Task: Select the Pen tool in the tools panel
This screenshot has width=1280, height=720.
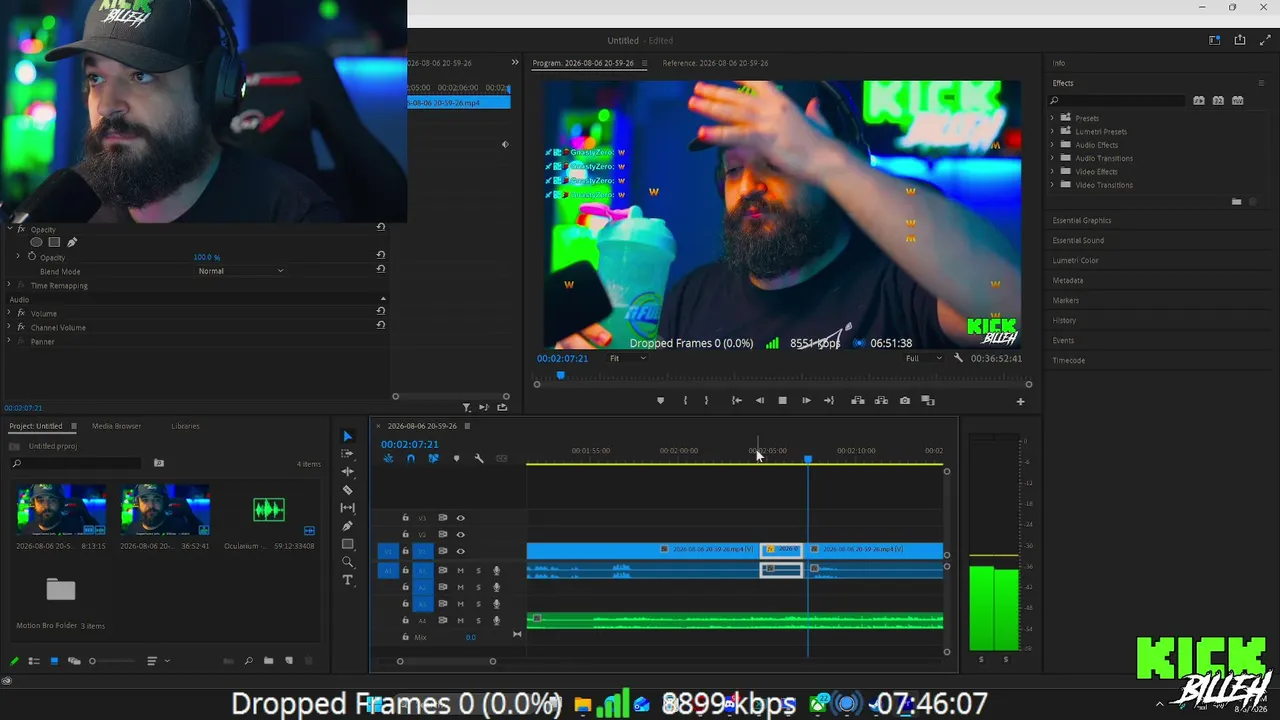Action: (x=347, y=526)
